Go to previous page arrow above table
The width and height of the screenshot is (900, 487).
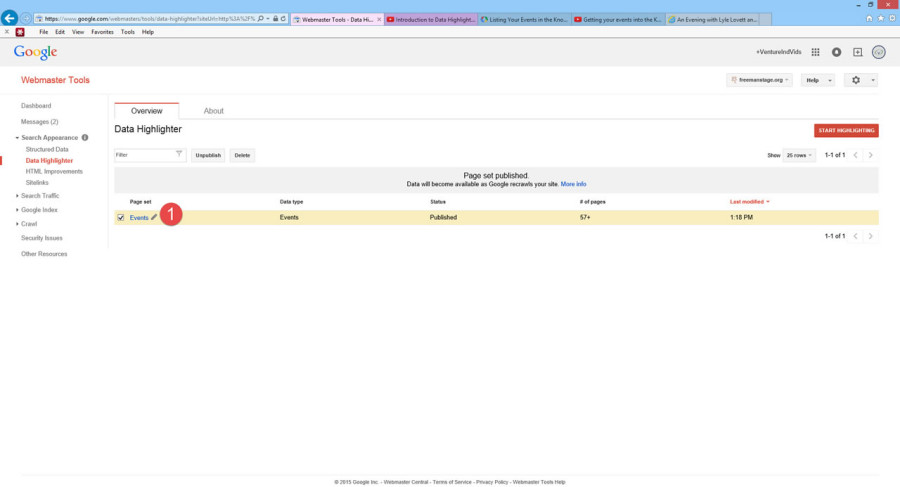[855, 155]
